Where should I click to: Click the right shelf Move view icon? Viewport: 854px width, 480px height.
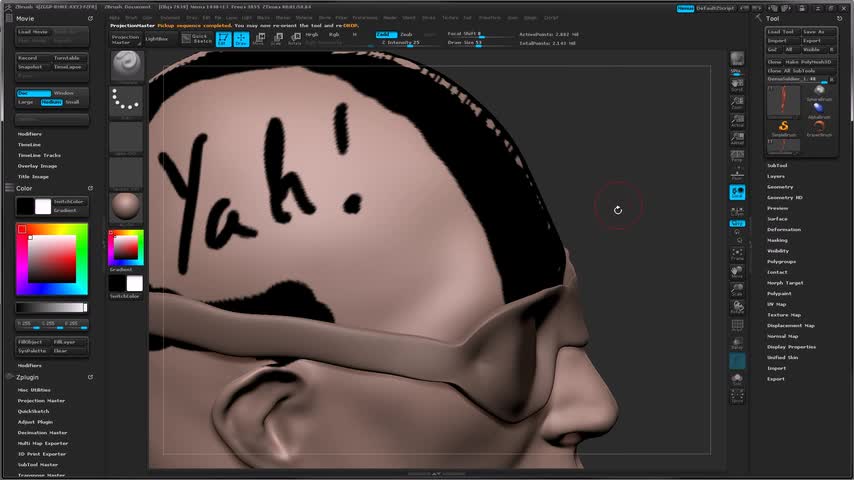[x=737, y=272]
